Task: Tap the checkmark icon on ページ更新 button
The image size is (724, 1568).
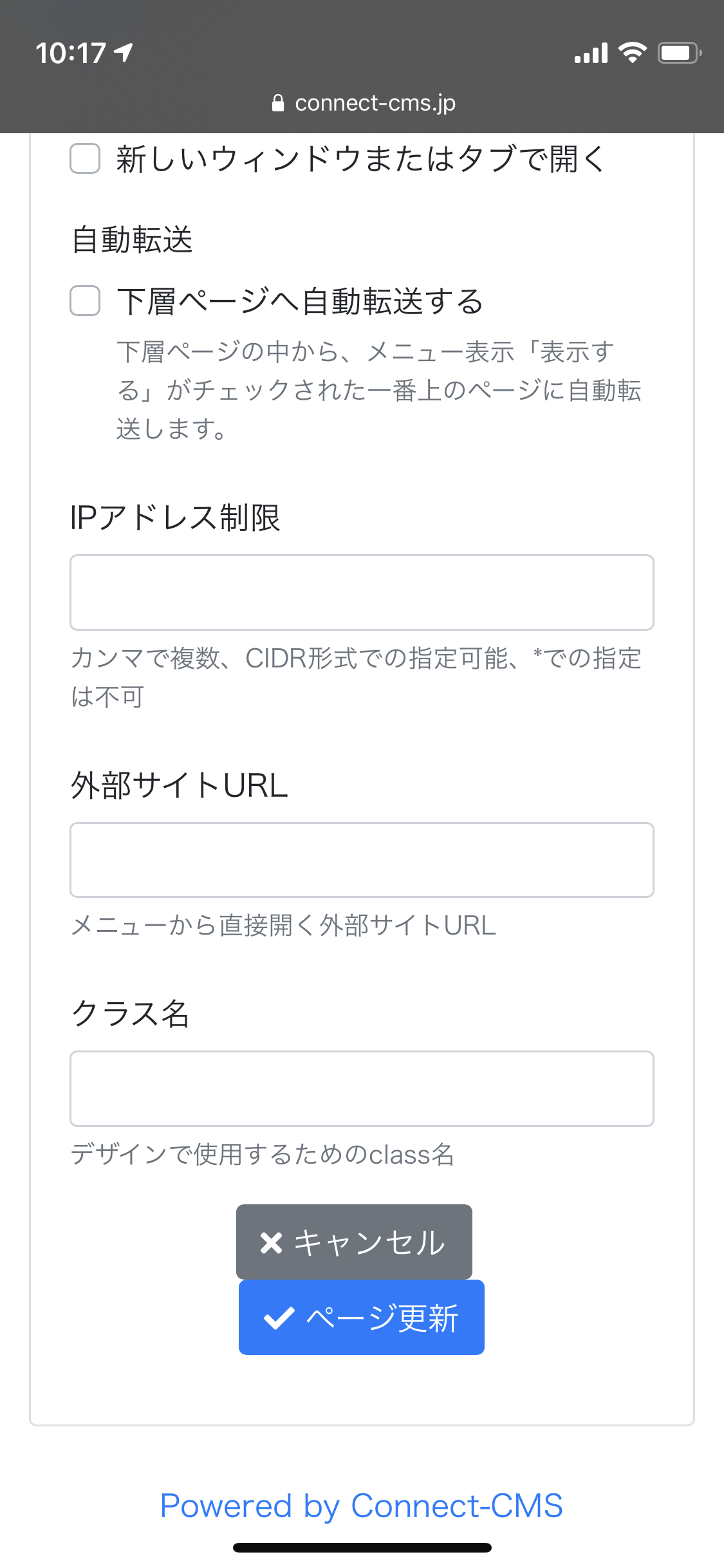Action: point(278,1316)
